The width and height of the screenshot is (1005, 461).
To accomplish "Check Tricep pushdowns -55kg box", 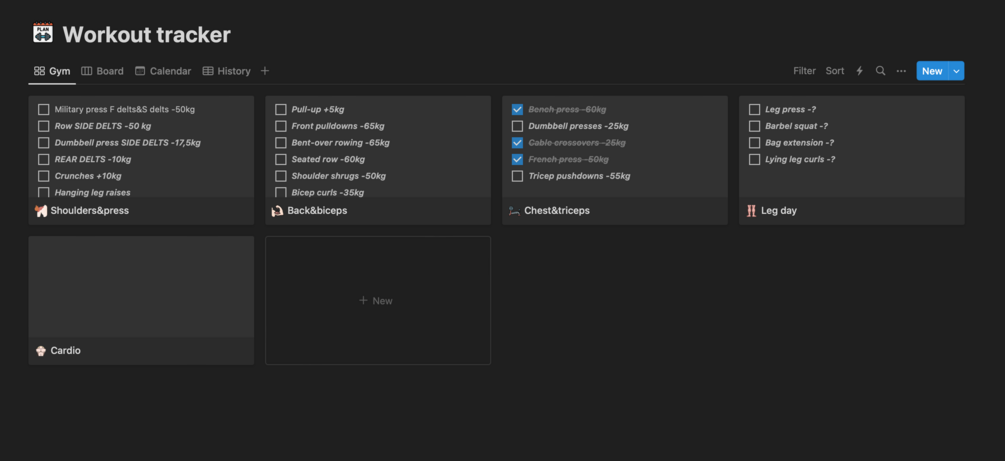I will (x=517, y=176).
